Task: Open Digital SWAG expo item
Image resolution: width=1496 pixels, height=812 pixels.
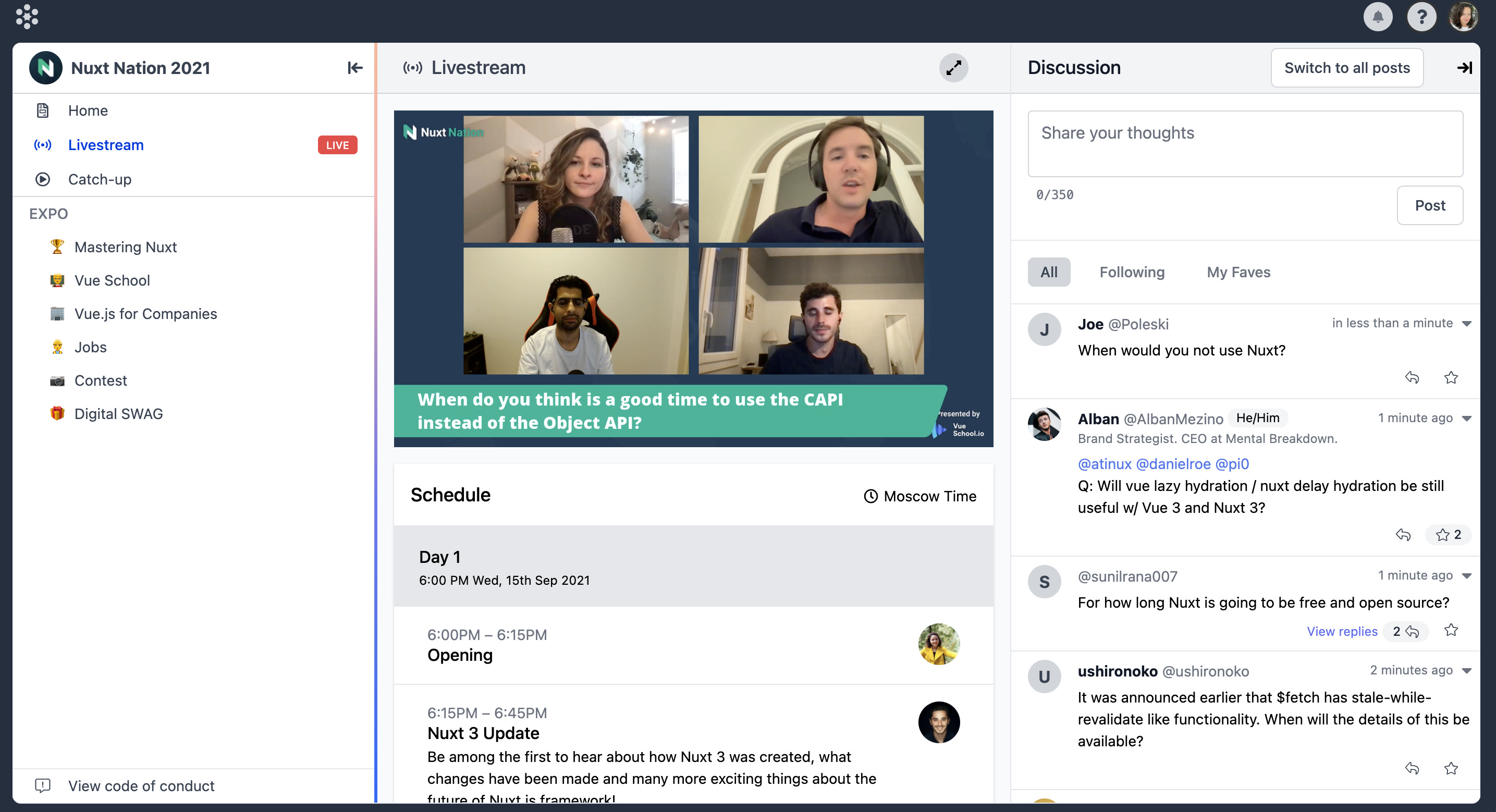Action: pyautogui.click(x=118, y=413)
